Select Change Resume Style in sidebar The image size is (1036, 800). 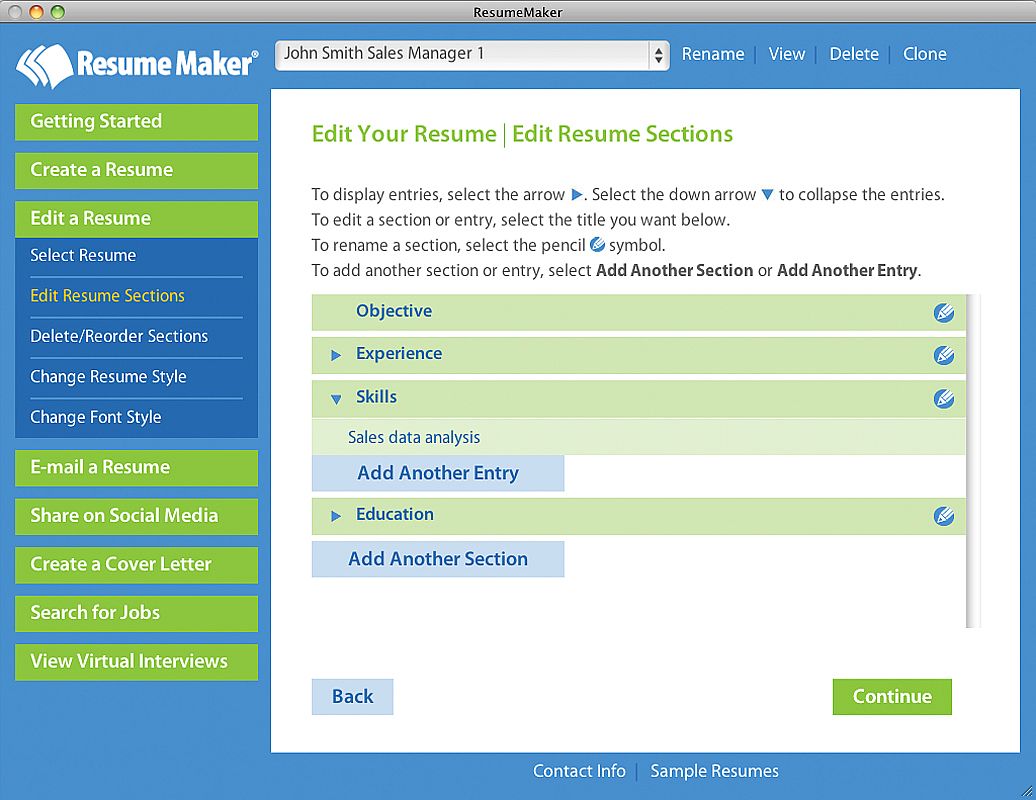[108, 377]
